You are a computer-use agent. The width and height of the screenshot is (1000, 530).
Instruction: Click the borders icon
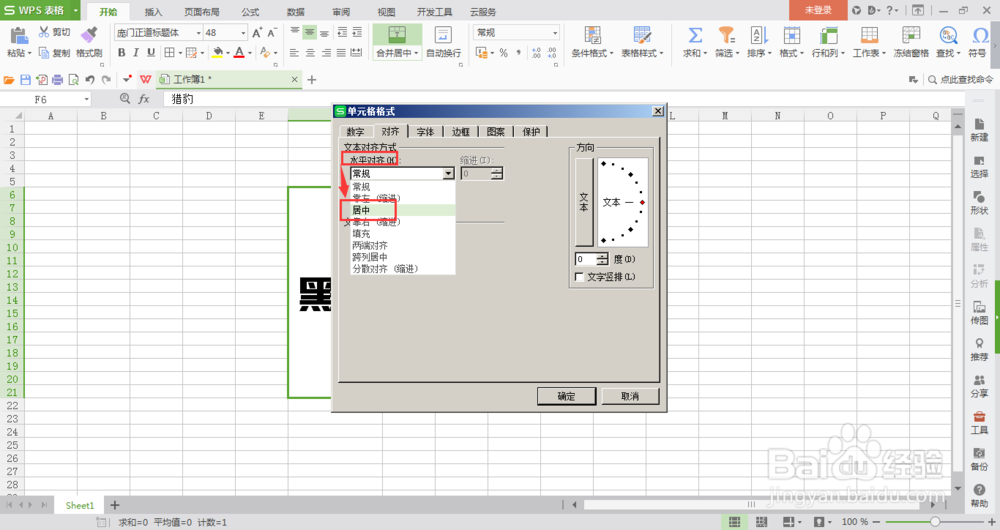[x=169, y=52]
